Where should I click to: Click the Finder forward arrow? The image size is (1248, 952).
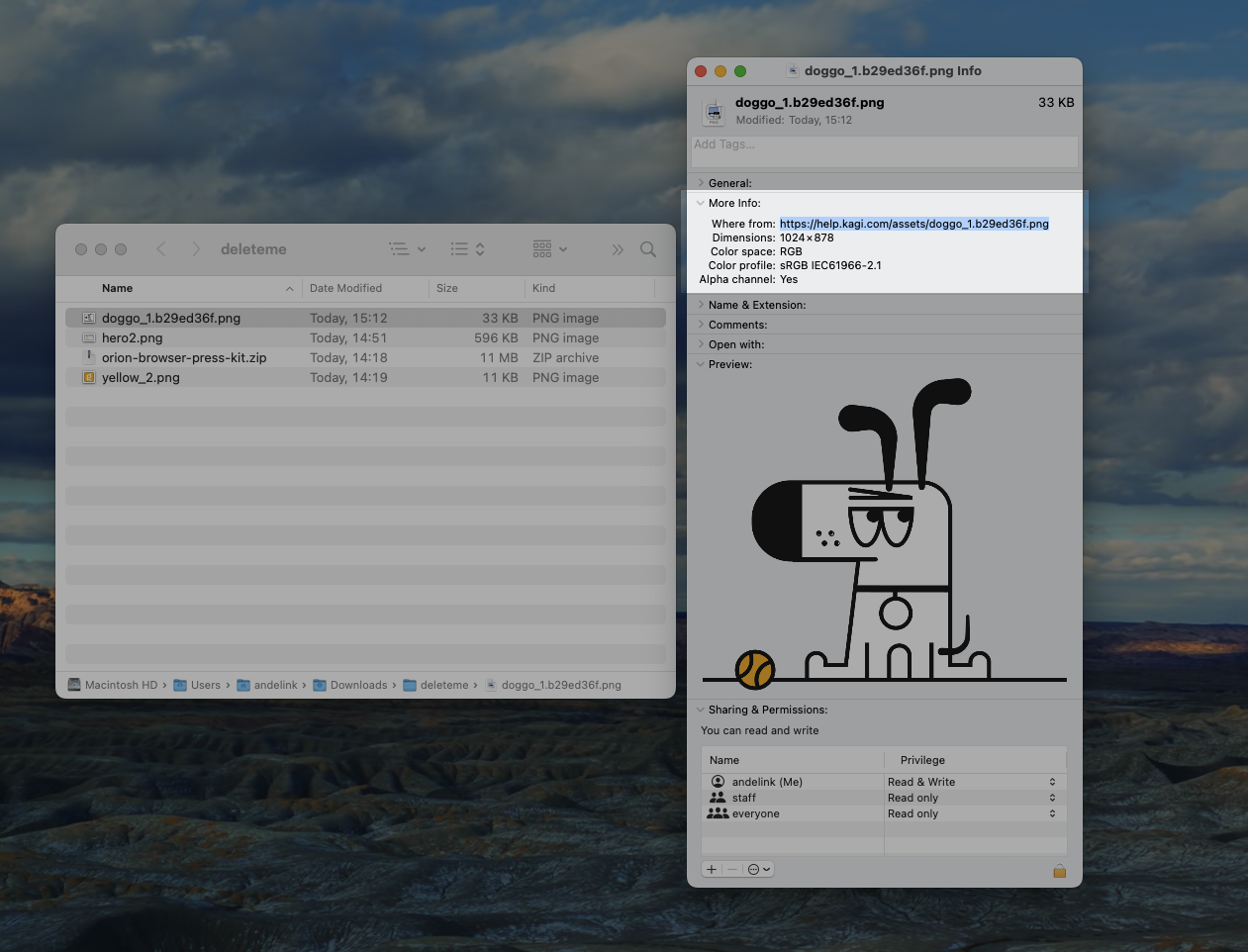[196, 249]
